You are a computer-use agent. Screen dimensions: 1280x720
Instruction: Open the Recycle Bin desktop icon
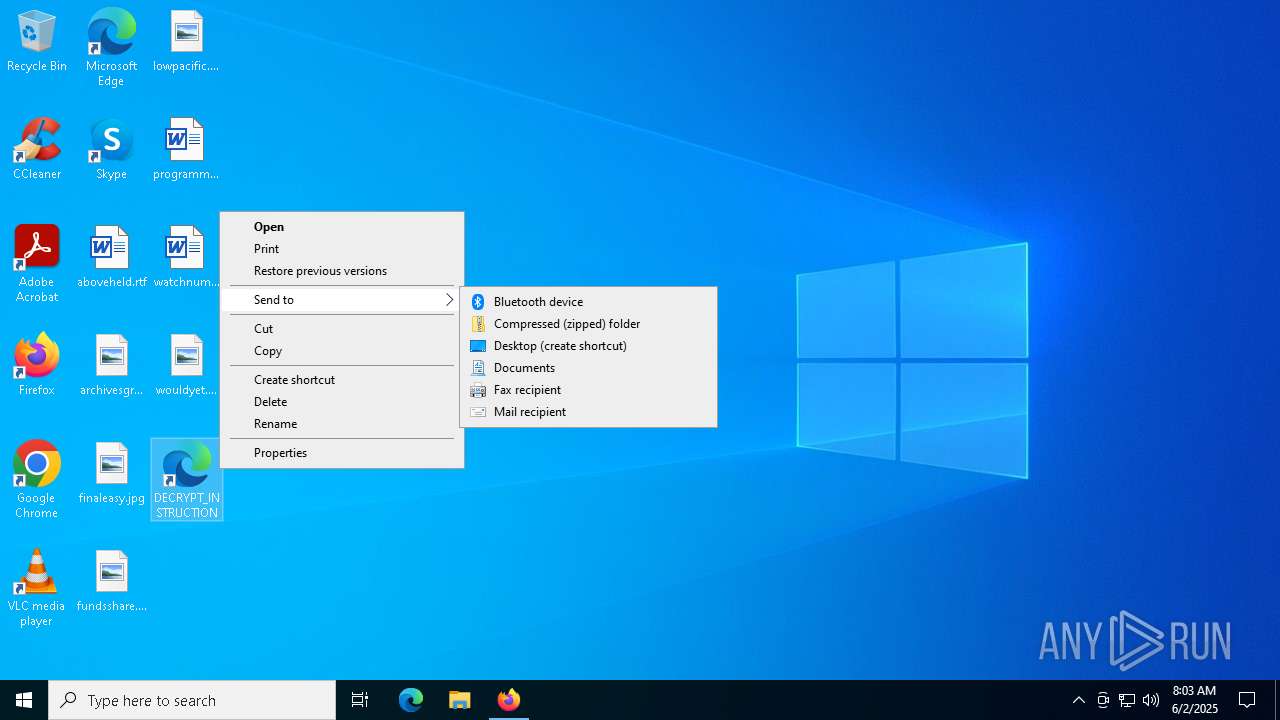pos(37,42)
